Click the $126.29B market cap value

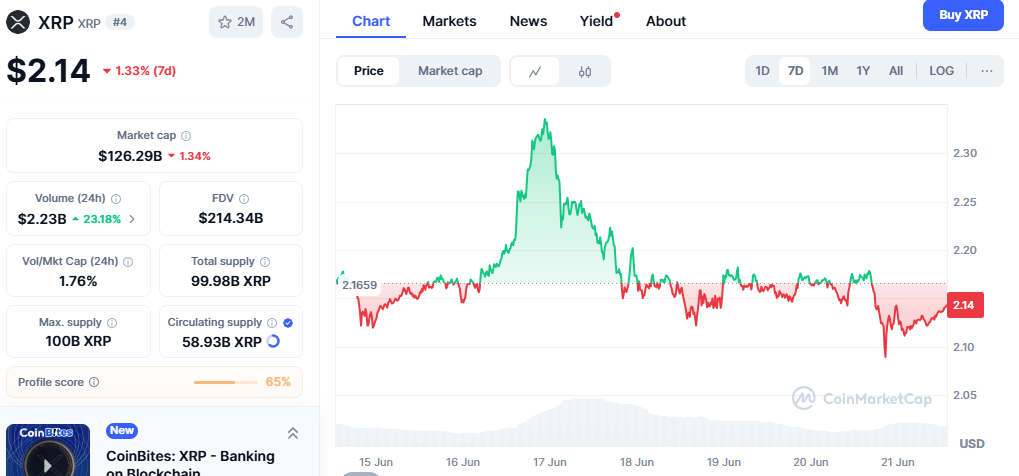130,156
